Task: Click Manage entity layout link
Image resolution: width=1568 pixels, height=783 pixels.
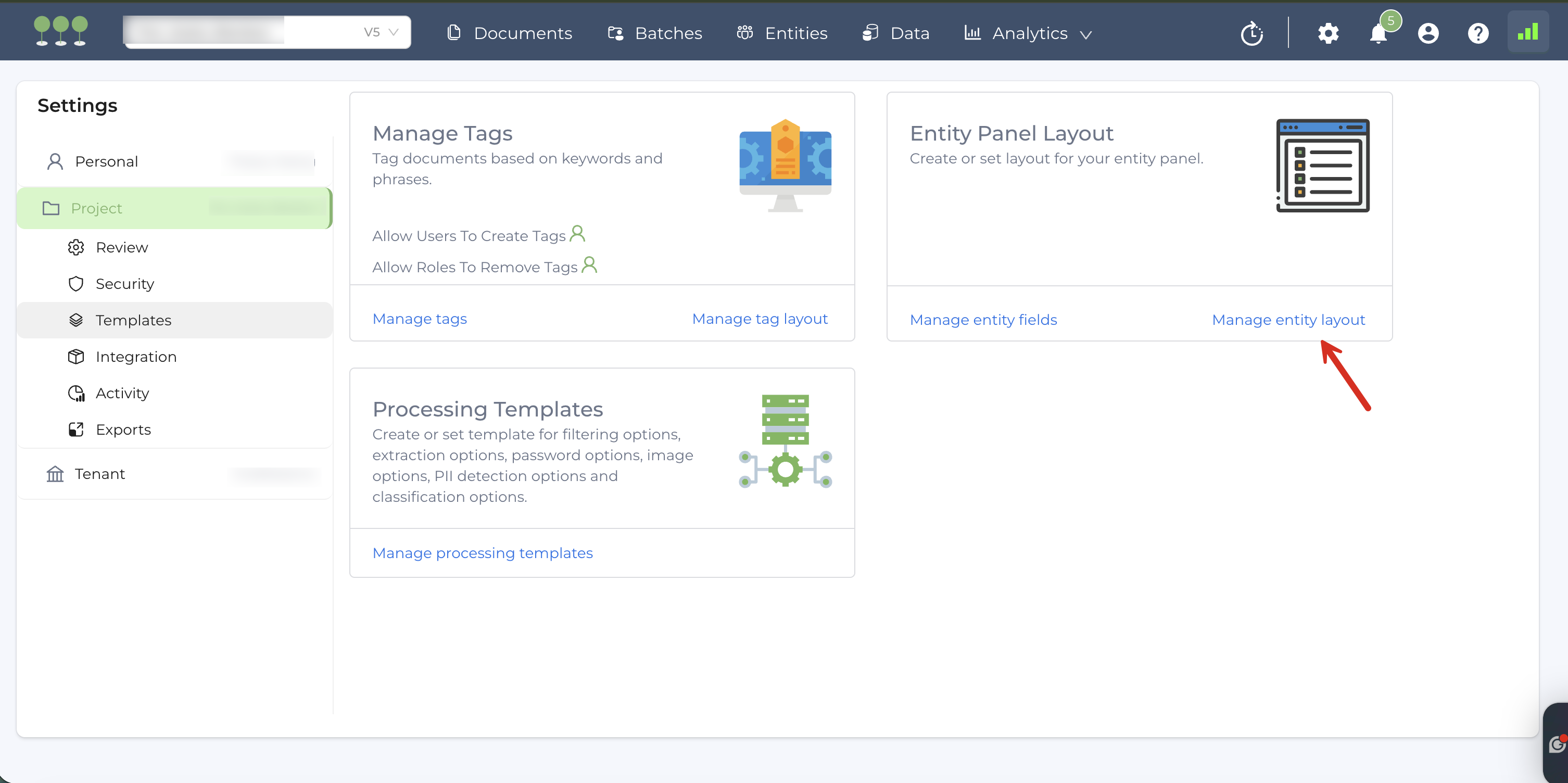Action: click(1288, 320)
